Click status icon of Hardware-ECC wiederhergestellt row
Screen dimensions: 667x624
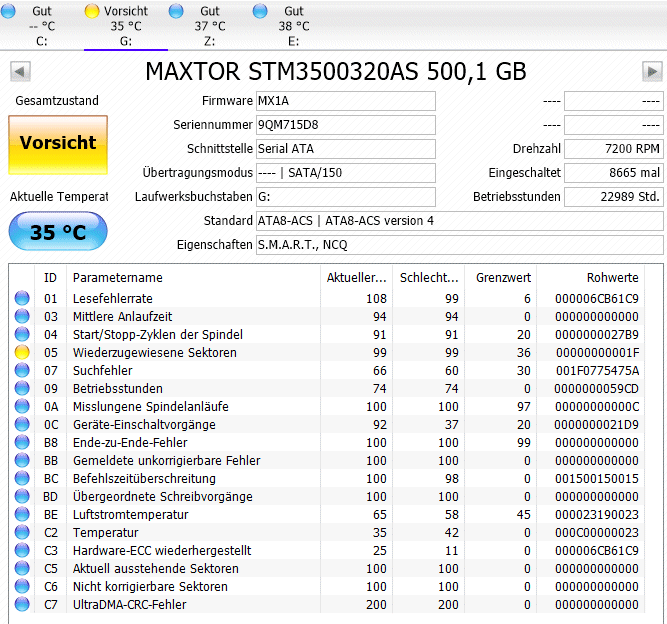pyautogui.click(x=22, y=550)
